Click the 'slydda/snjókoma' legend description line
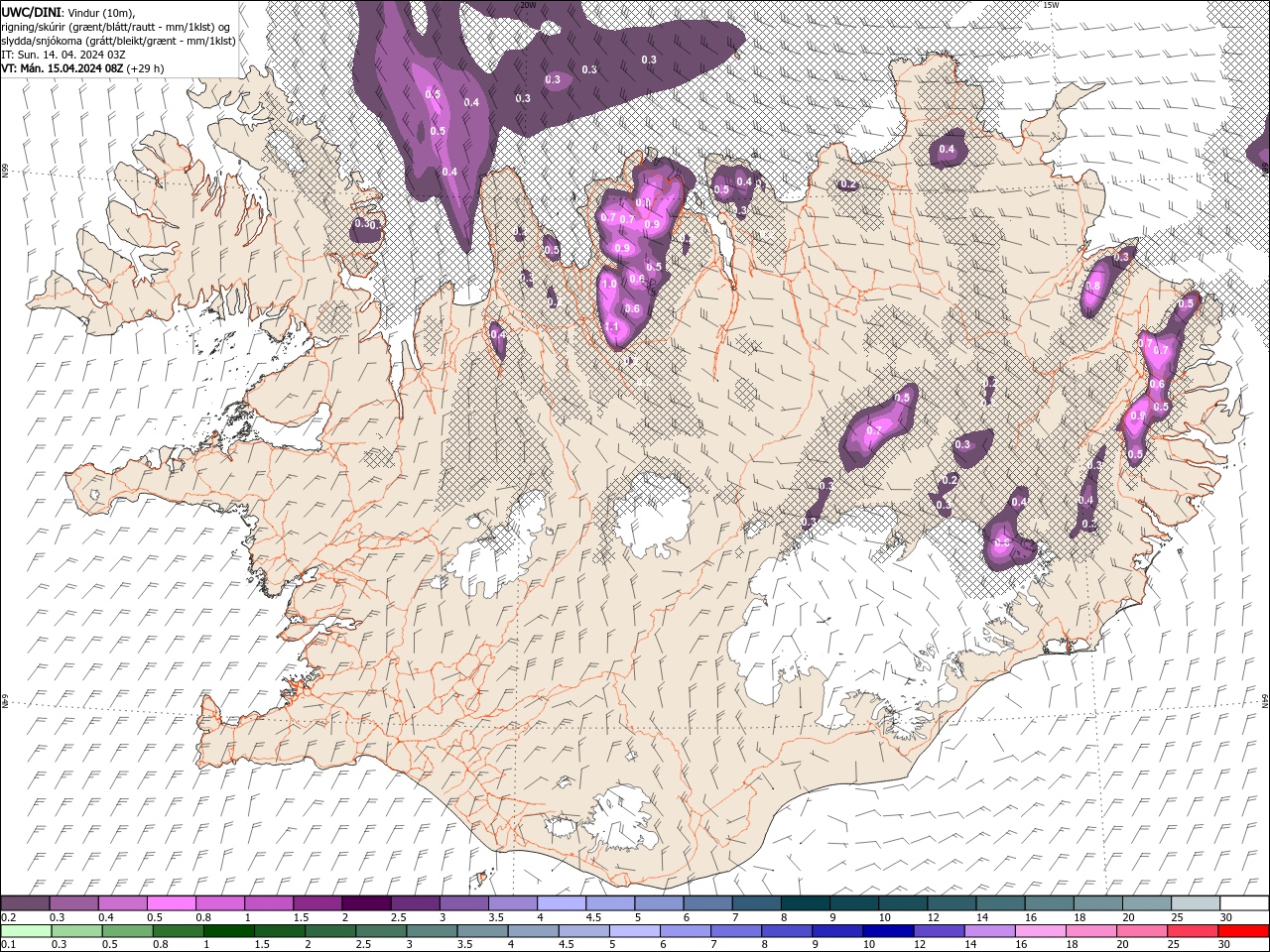1270x952 pixels. pos(118,41)
